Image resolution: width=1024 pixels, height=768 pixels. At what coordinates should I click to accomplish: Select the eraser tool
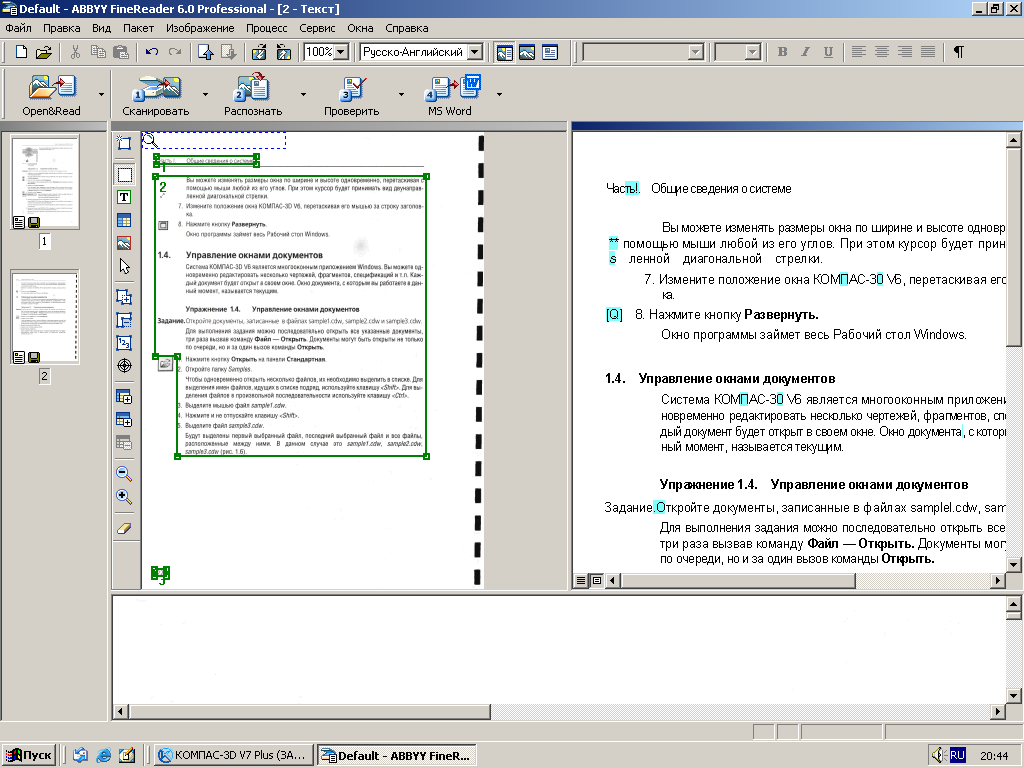click(x=124, y=528)
